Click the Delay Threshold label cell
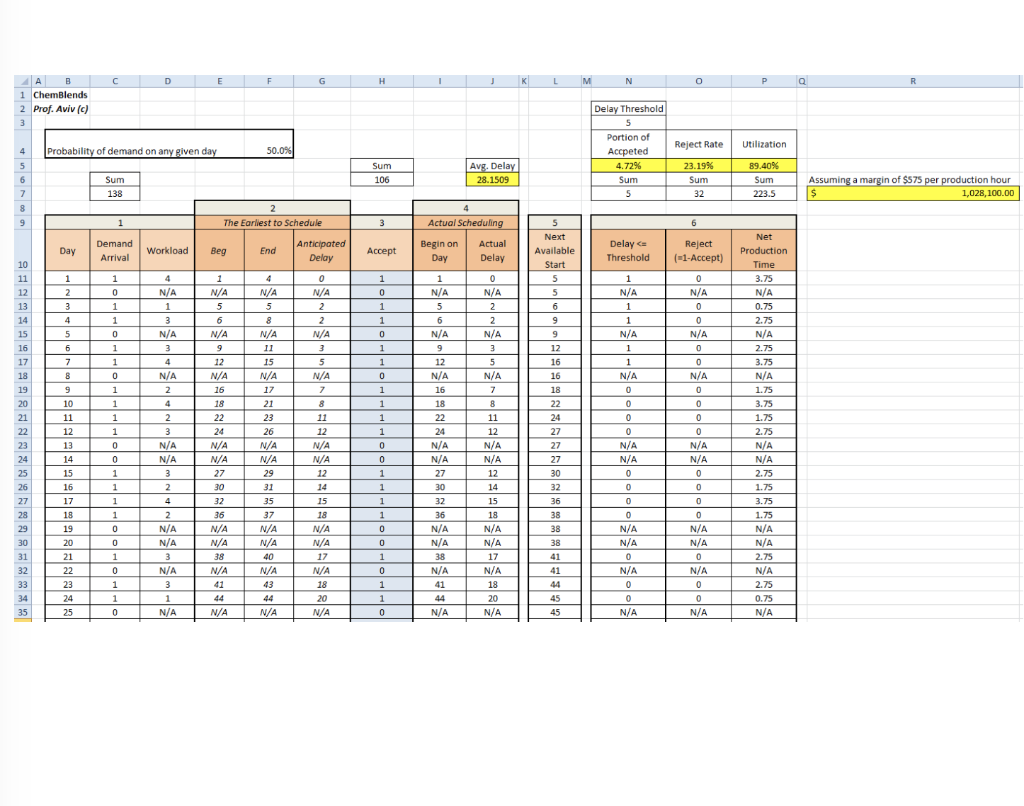1024x806 pixels. tap(627, 108)
